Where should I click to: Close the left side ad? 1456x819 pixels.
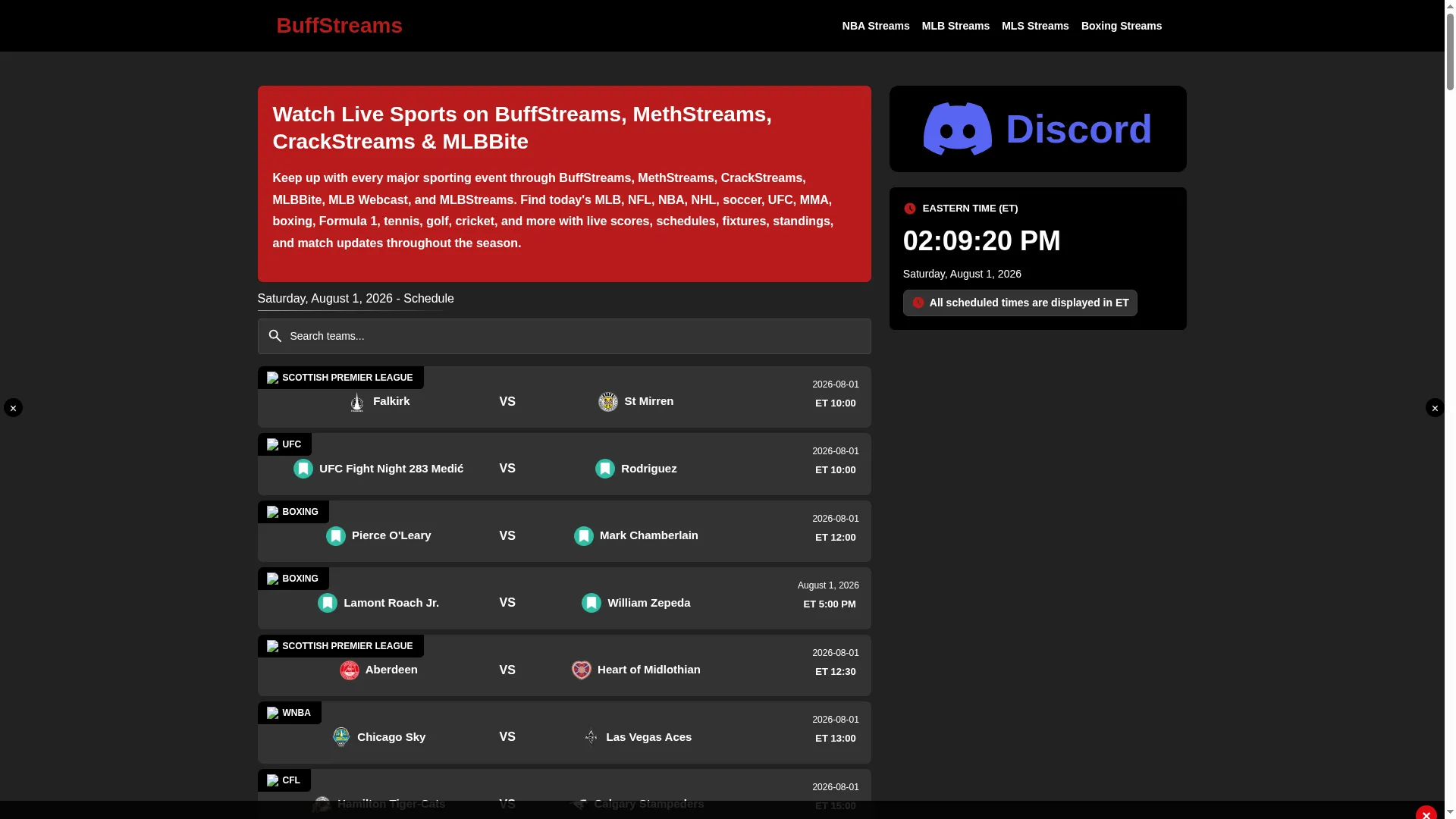point(13,408)
